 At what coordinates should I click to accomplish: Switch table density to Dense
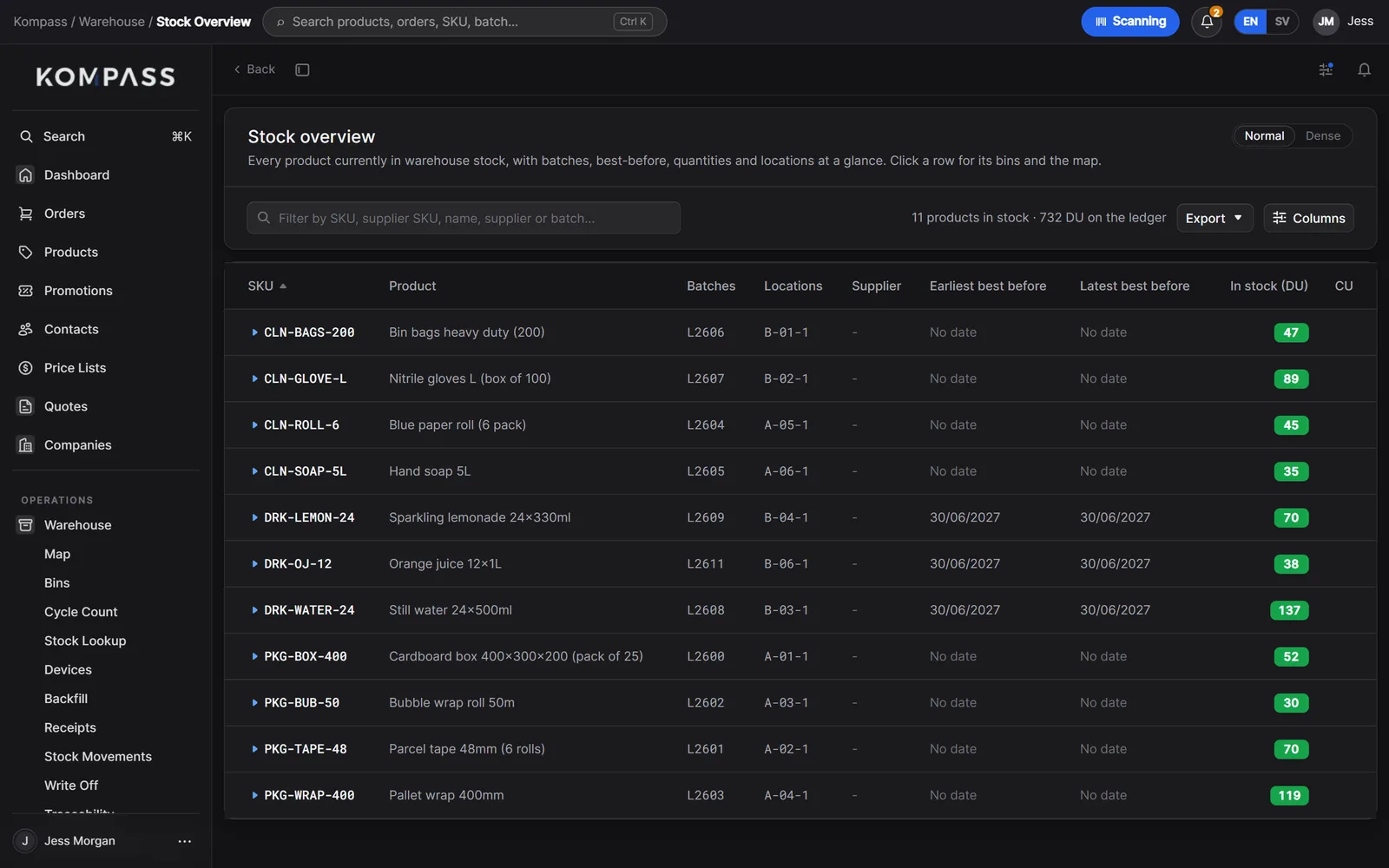(1322, 135)
